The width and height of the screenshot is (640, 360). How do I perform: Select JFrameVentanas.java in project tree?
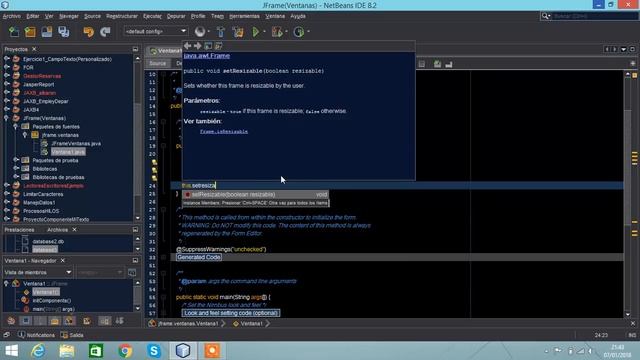[76, 143]
